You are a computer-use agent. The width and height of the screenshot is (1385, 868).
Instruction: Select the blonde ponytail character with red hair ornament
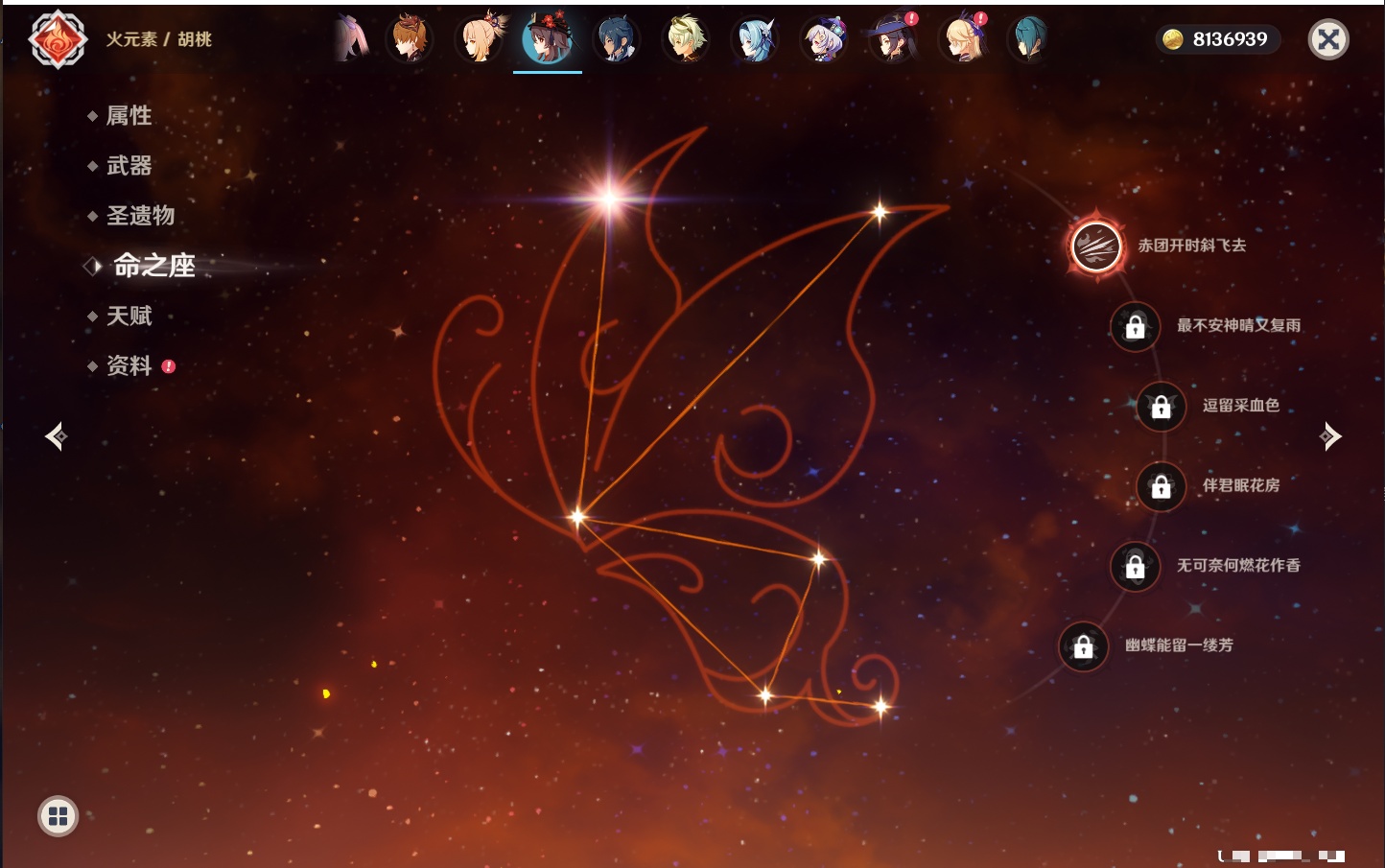pyautogui.click(x=480, y=39)
